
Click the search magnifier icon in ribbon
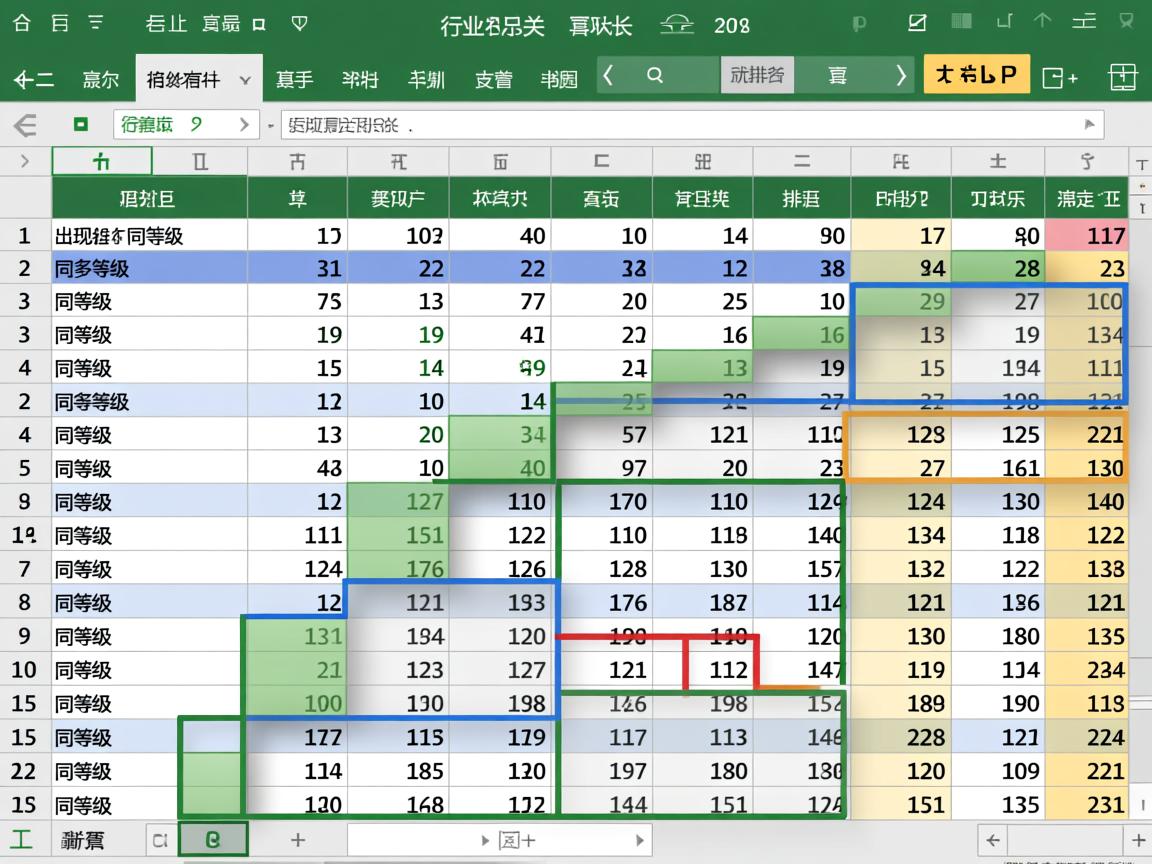[x=655, y=76]
